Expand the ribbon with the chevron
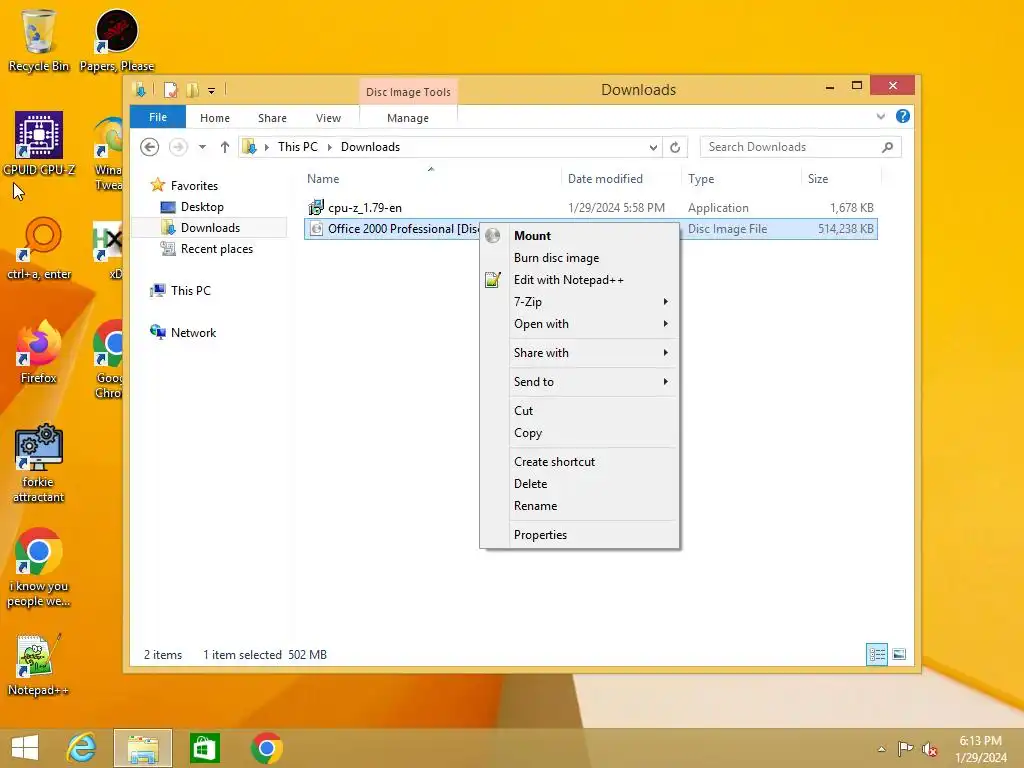This screenshot has height=768, width=1024. (x=881, y=116)
